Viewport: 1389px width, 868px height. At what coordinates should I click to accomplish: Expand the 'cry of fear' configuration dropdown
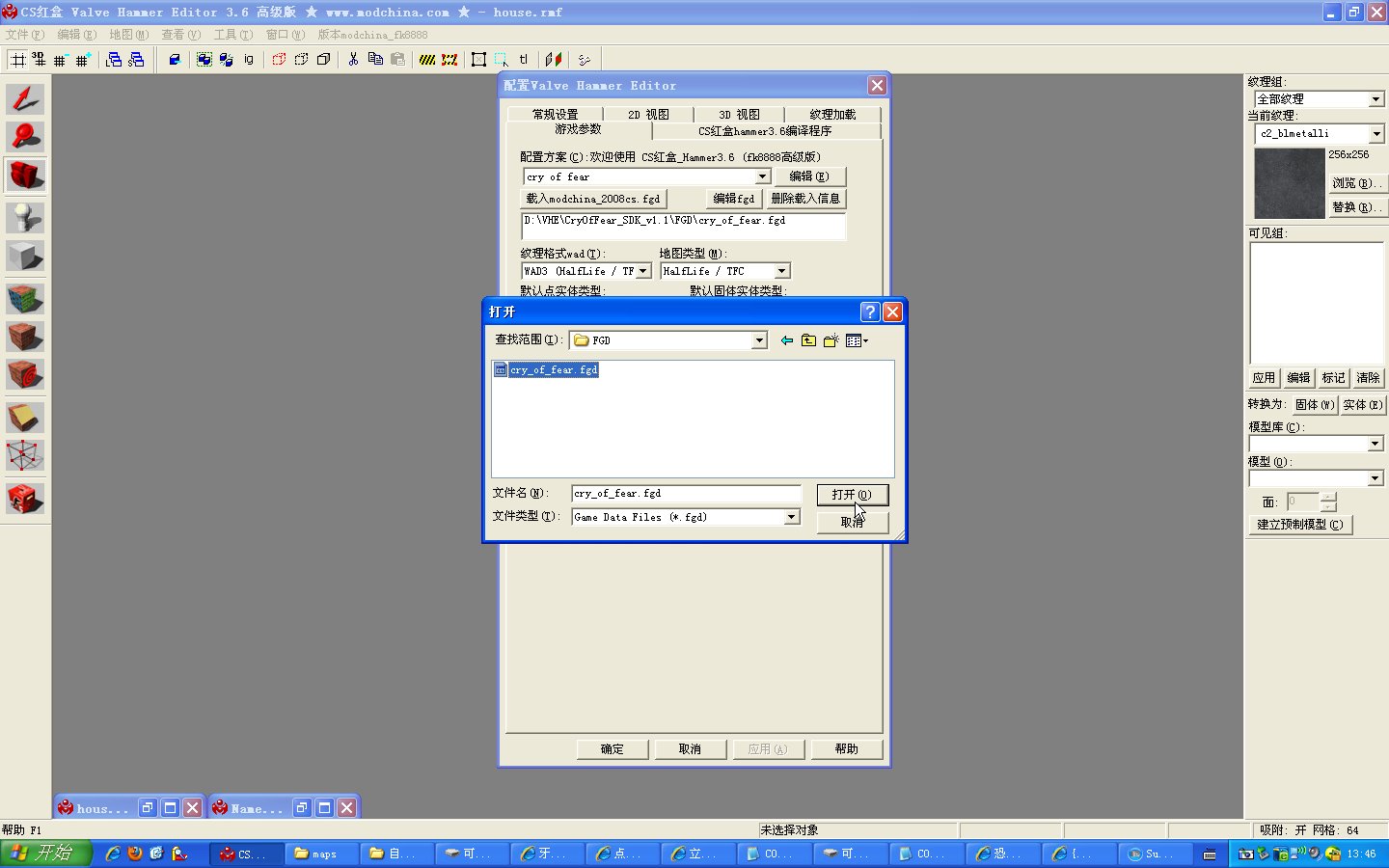(762, 176)
